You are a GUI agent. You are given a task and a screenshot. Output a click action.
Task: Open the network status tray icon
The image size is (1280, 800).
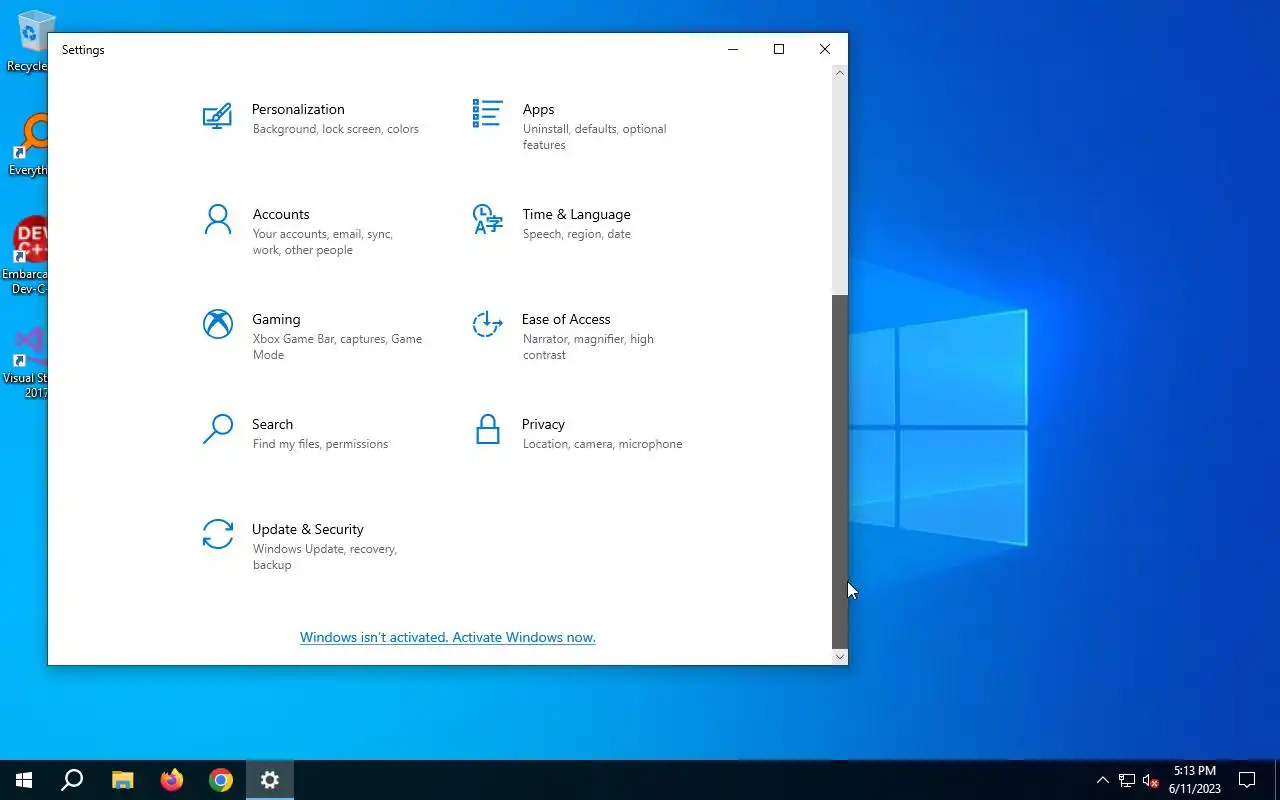[1127, 780]
